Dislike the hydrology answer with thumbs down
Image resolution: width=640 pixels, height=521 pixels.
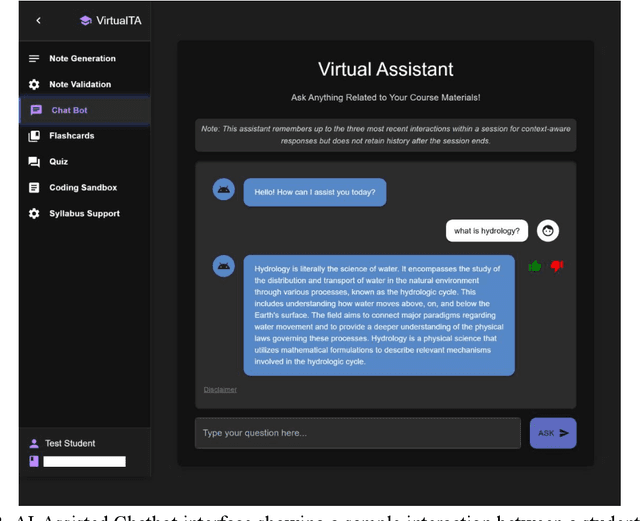(x=557, y=266)
